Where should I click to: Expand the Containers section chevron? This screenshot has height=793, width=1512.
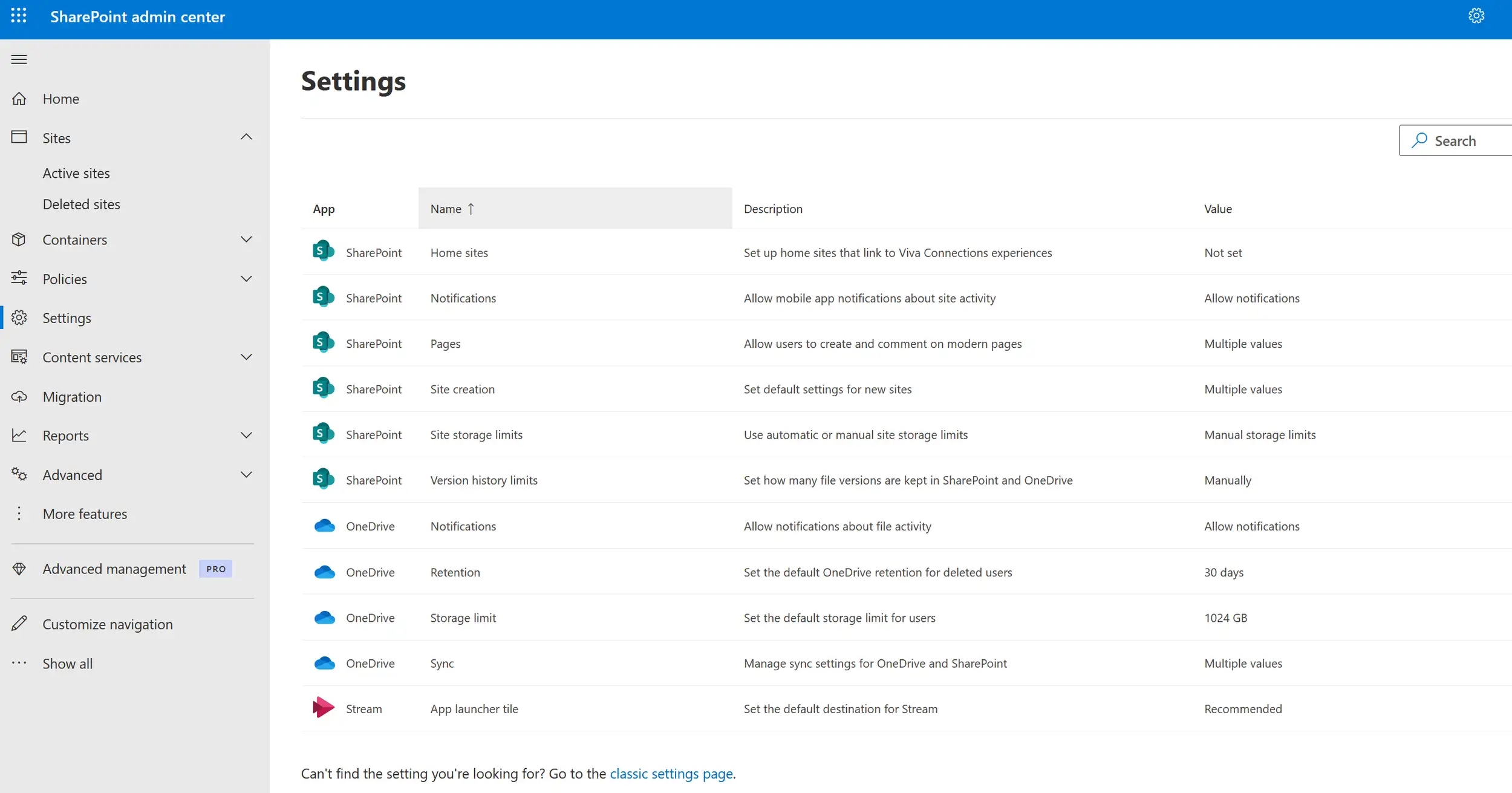click(246, 240)
